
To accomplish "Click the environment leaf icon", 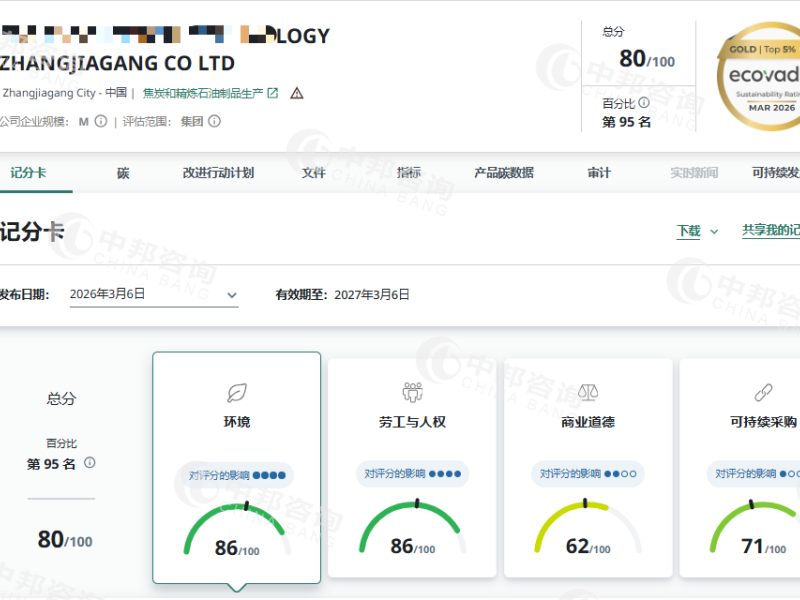I will coord(237,391).
